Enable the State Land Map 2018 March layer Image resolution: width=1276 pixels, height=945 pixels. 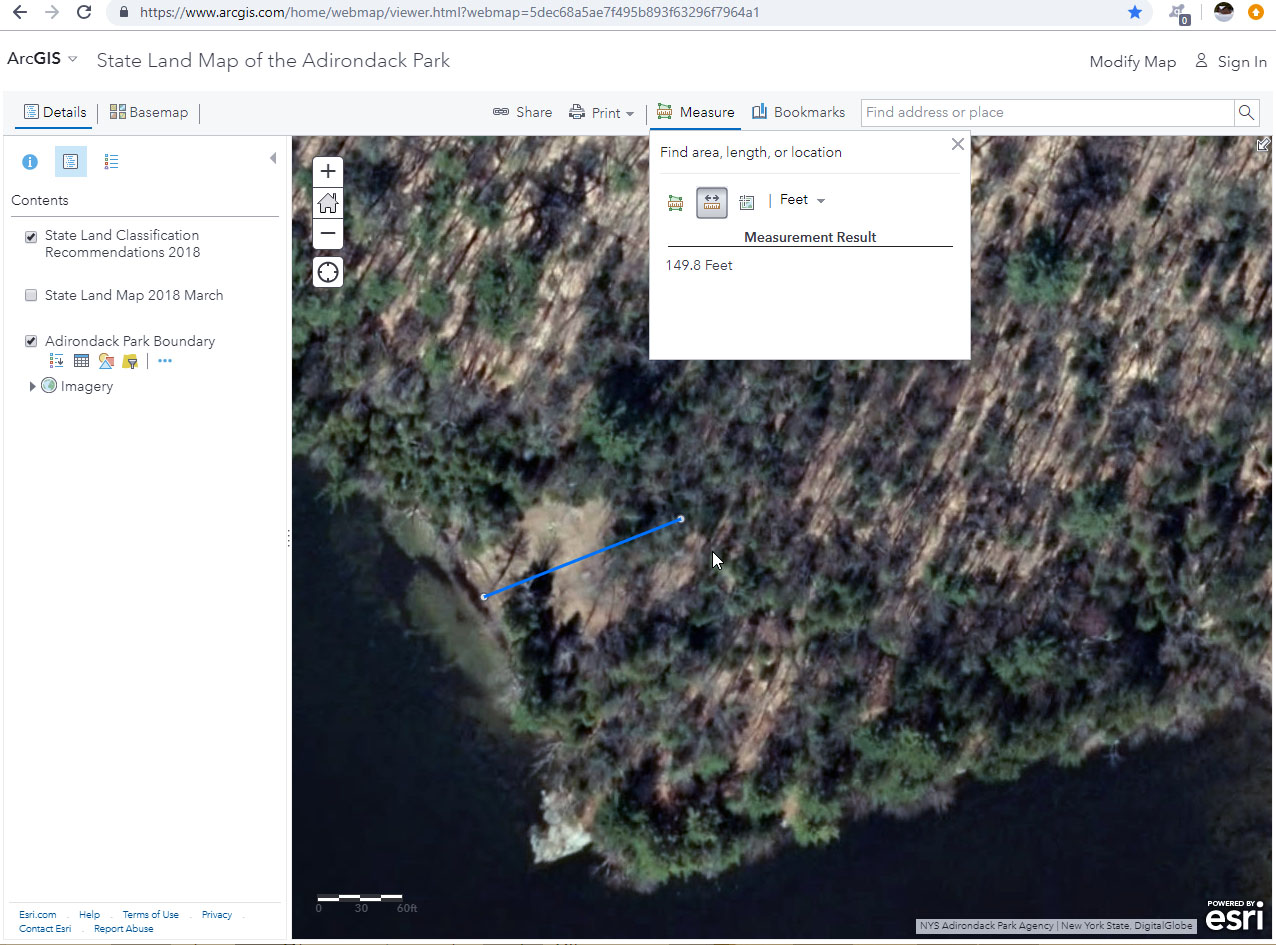point(31,296)
